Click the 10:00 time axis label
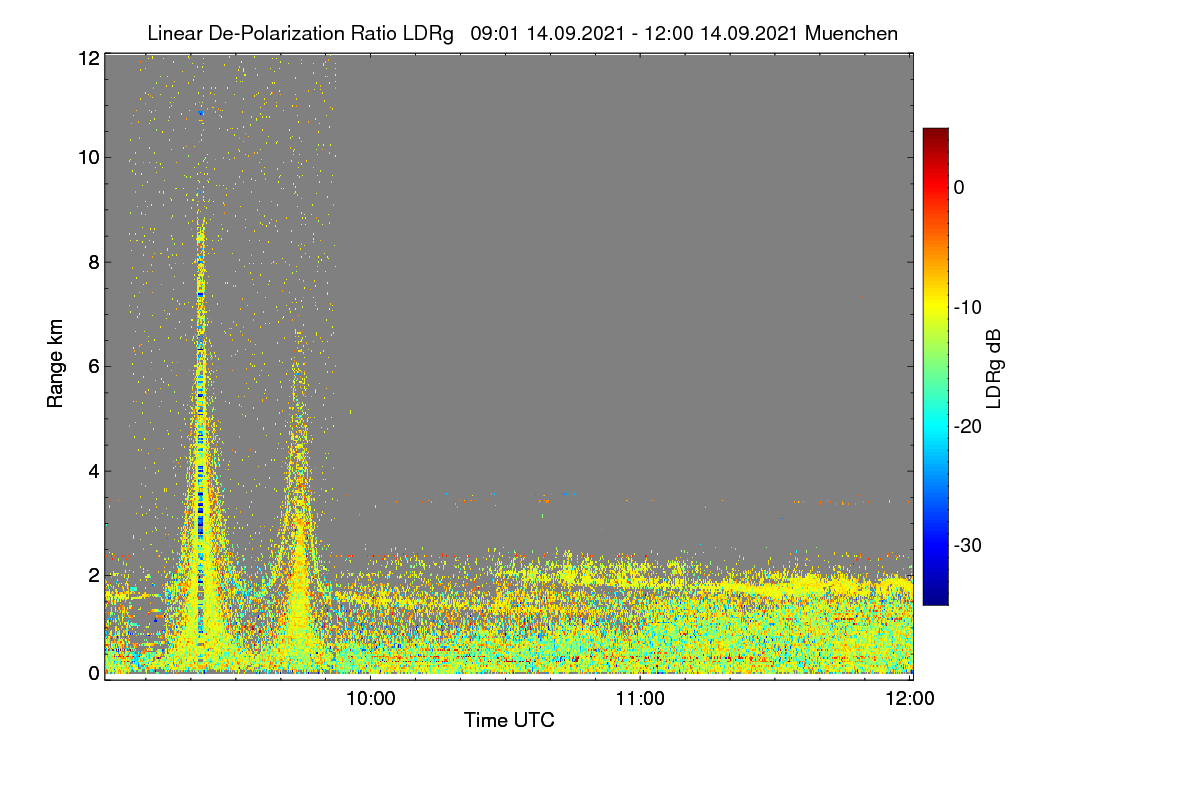Image resolution: width=1200 pixels, height=800 pixels. click(370, 699)
